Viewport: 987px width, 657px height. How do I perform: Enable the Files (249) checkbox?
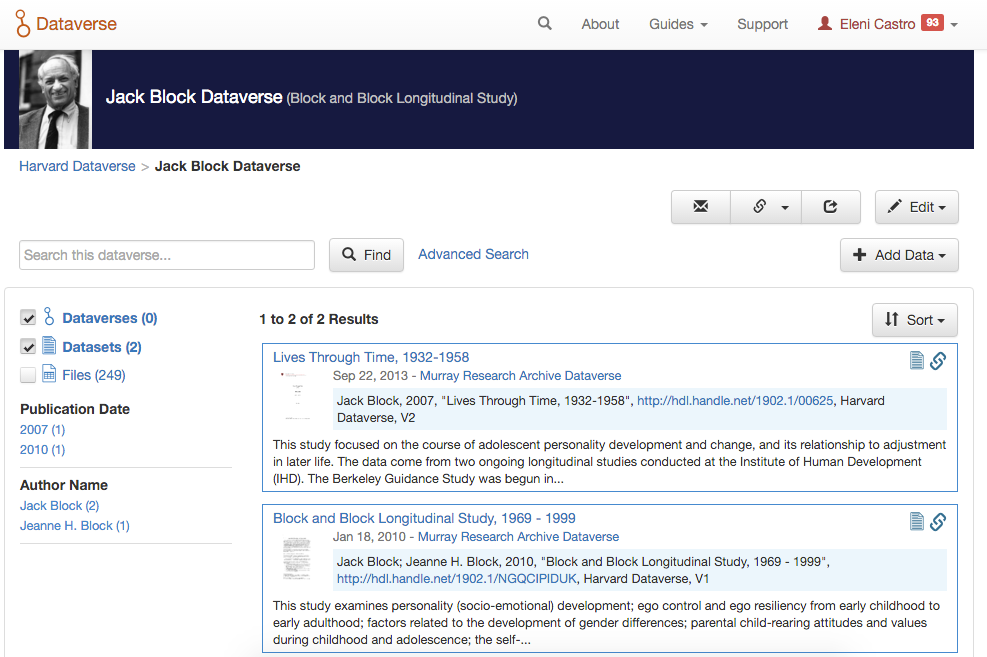coord(28,375)
